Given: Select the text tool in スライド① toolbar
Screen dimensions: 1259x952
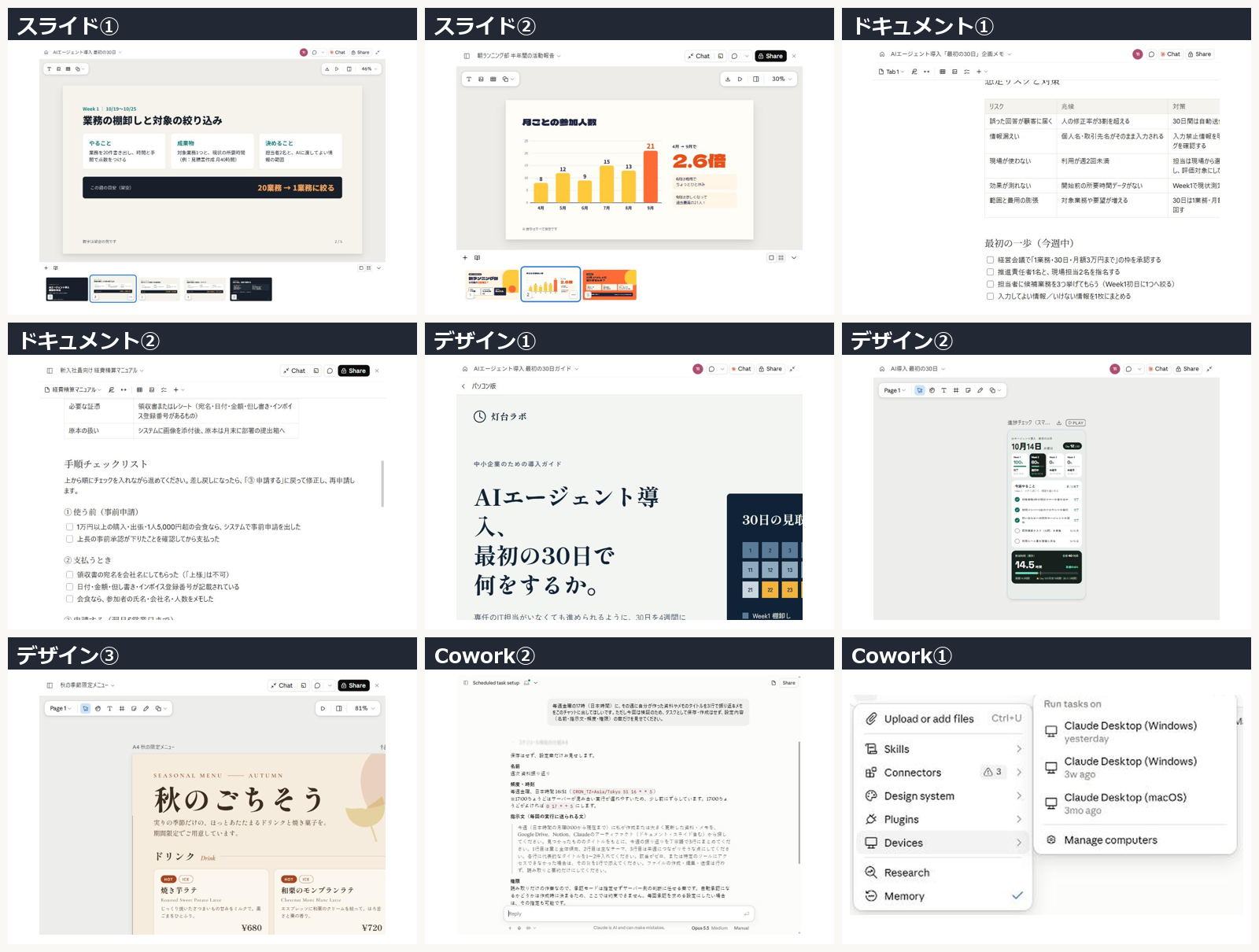Looking at the screenshot, I should point(49,69).
